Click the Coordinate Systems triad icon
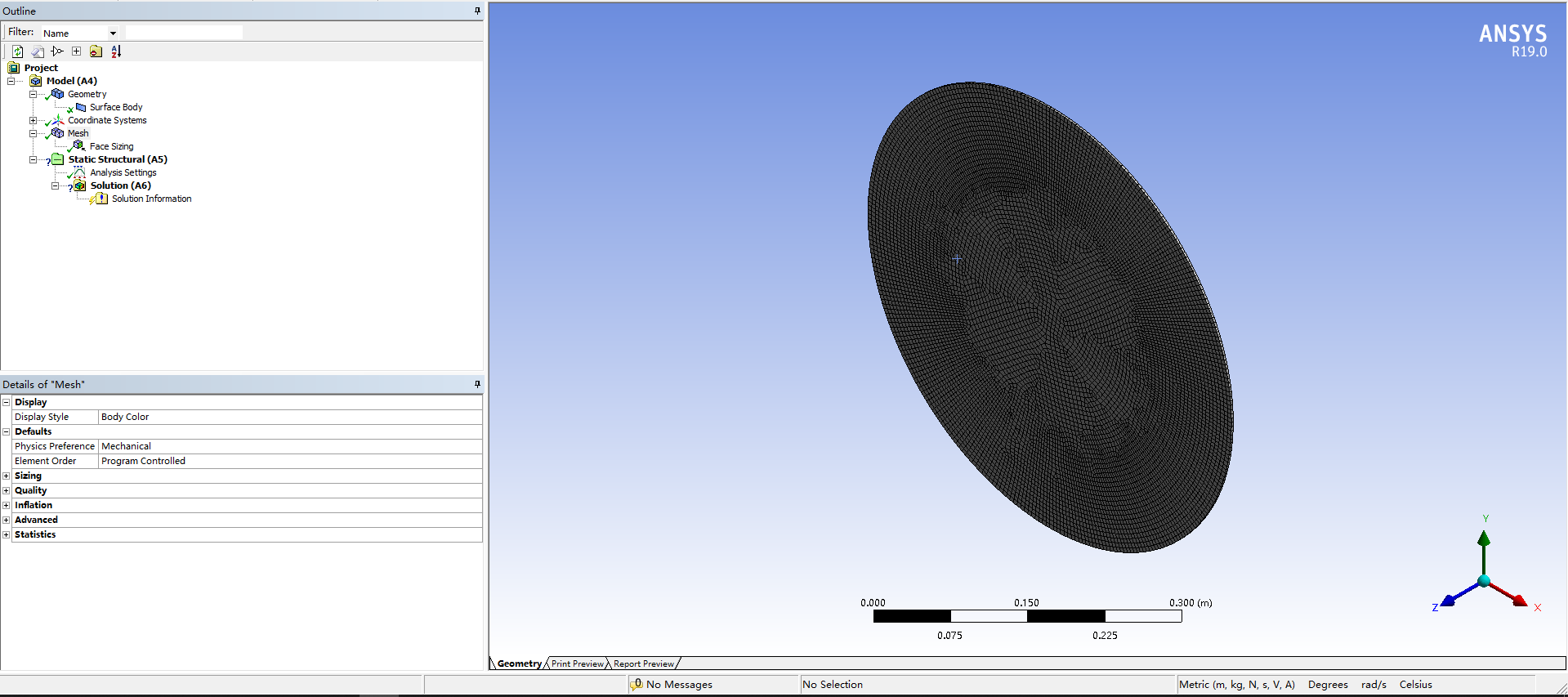 [x=57, y=120]
